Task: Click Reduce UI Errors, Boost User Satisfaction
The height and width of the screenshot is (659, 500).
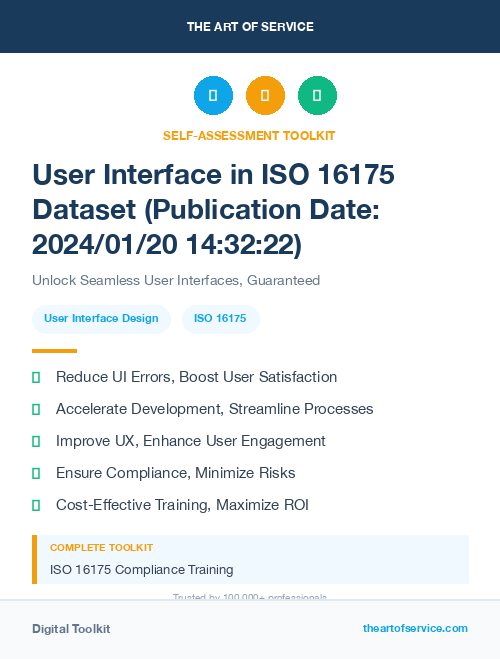Action: 197,377
